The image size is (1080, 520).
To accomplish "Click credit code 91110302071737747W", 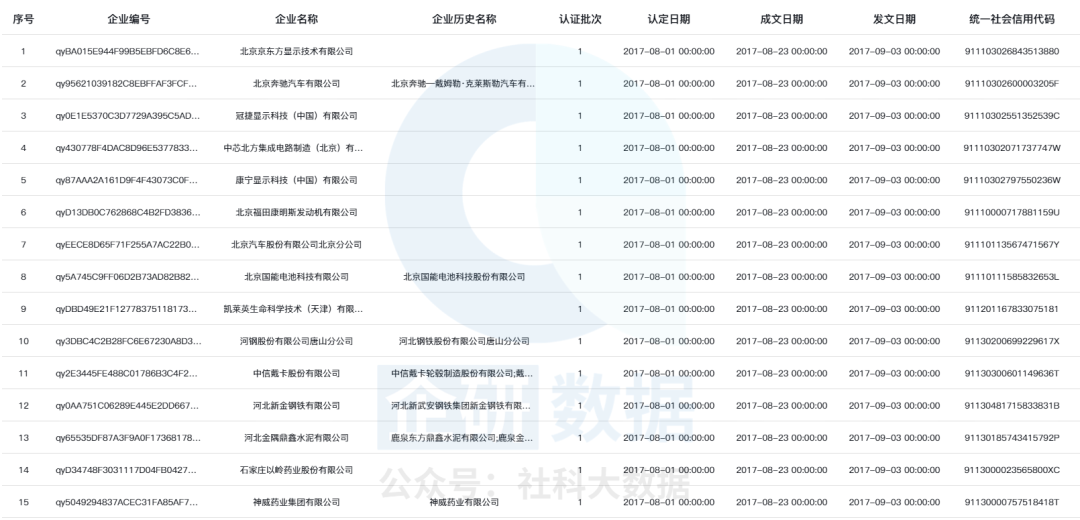I will click(x=1011, y=148).
